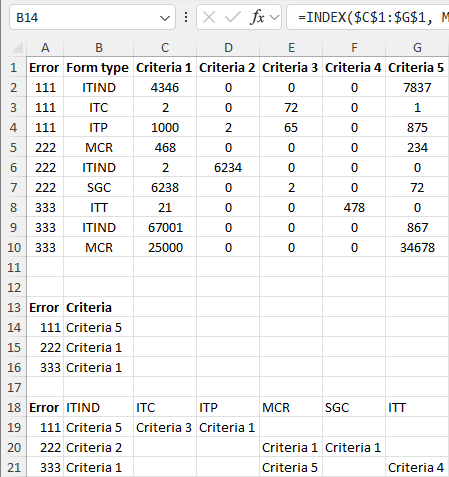The height and width of the screenshot is (477, 449).
Task: Select column D header
Action: [228, 48]
